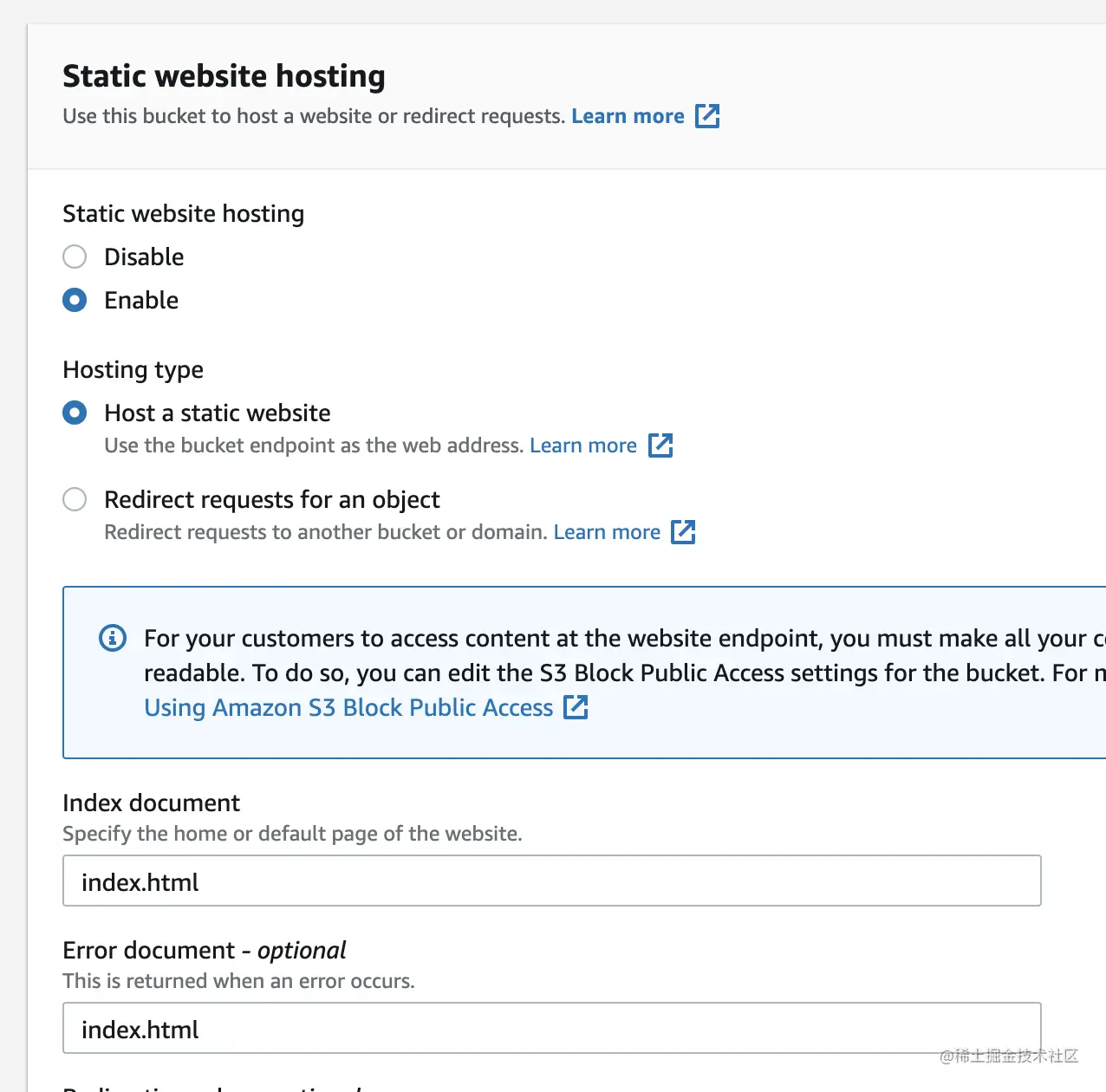Select the Enable radio button

coord(75,300)
